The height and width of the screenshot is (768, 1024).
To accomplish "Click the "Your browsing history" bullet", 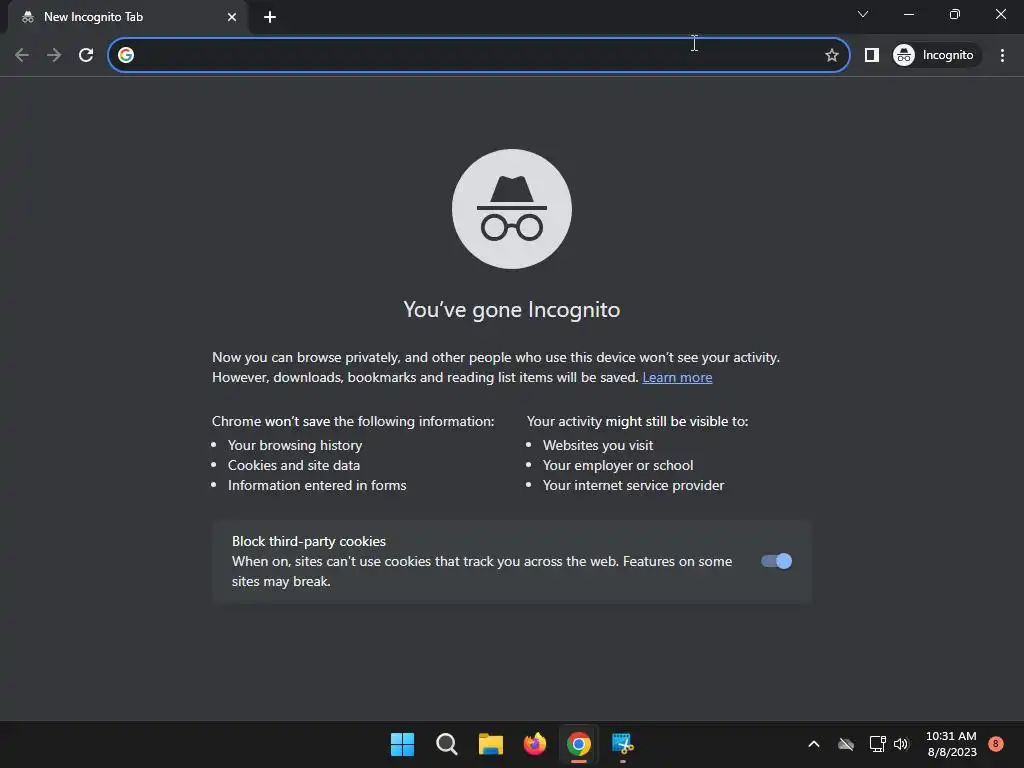I will pyautogui.click(x=295, y=445).
